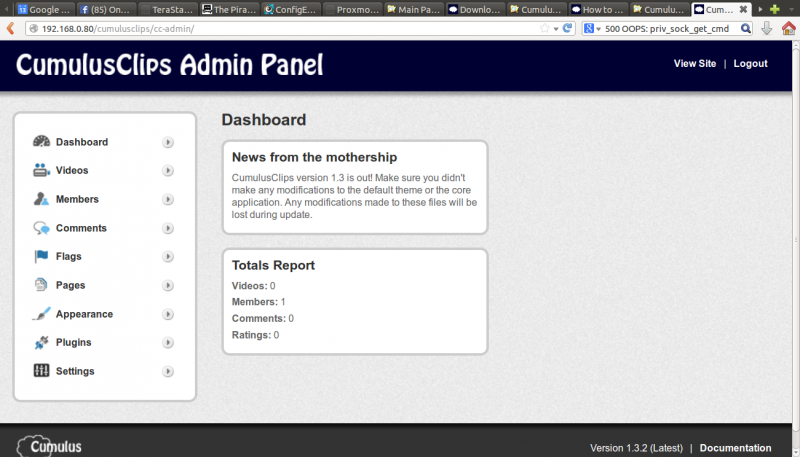Switch to the Proxmox browser tab
The width and height of the screenshot is (800, 457).
coord(350,9)
